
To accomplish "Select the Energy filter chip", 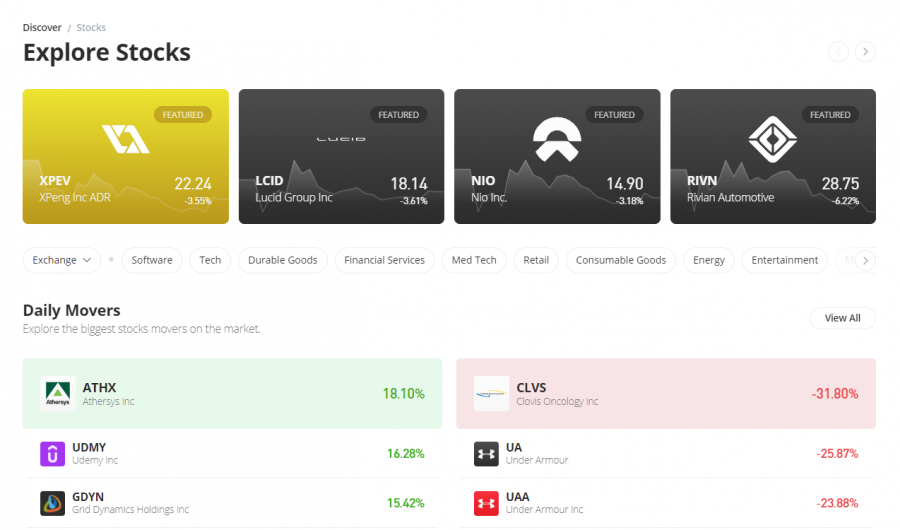I will (709, 260).
